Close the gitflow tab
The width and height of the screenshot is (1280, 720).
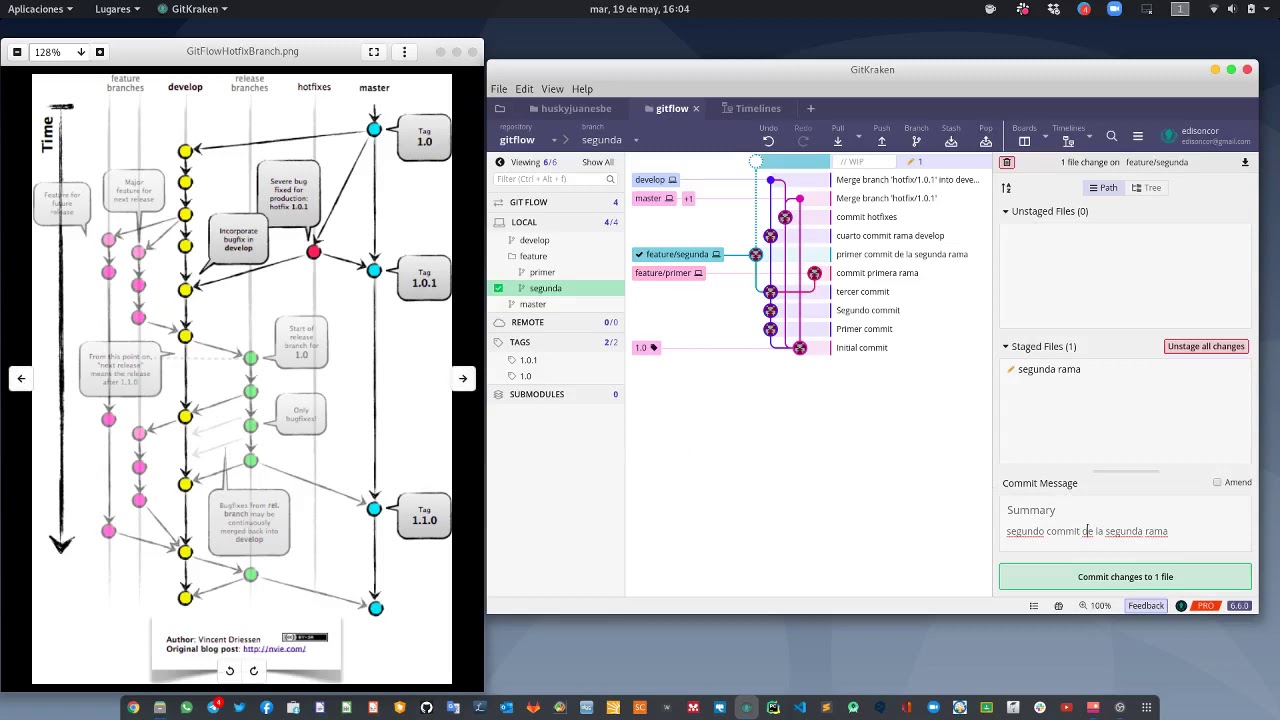(x=696, y=108)
